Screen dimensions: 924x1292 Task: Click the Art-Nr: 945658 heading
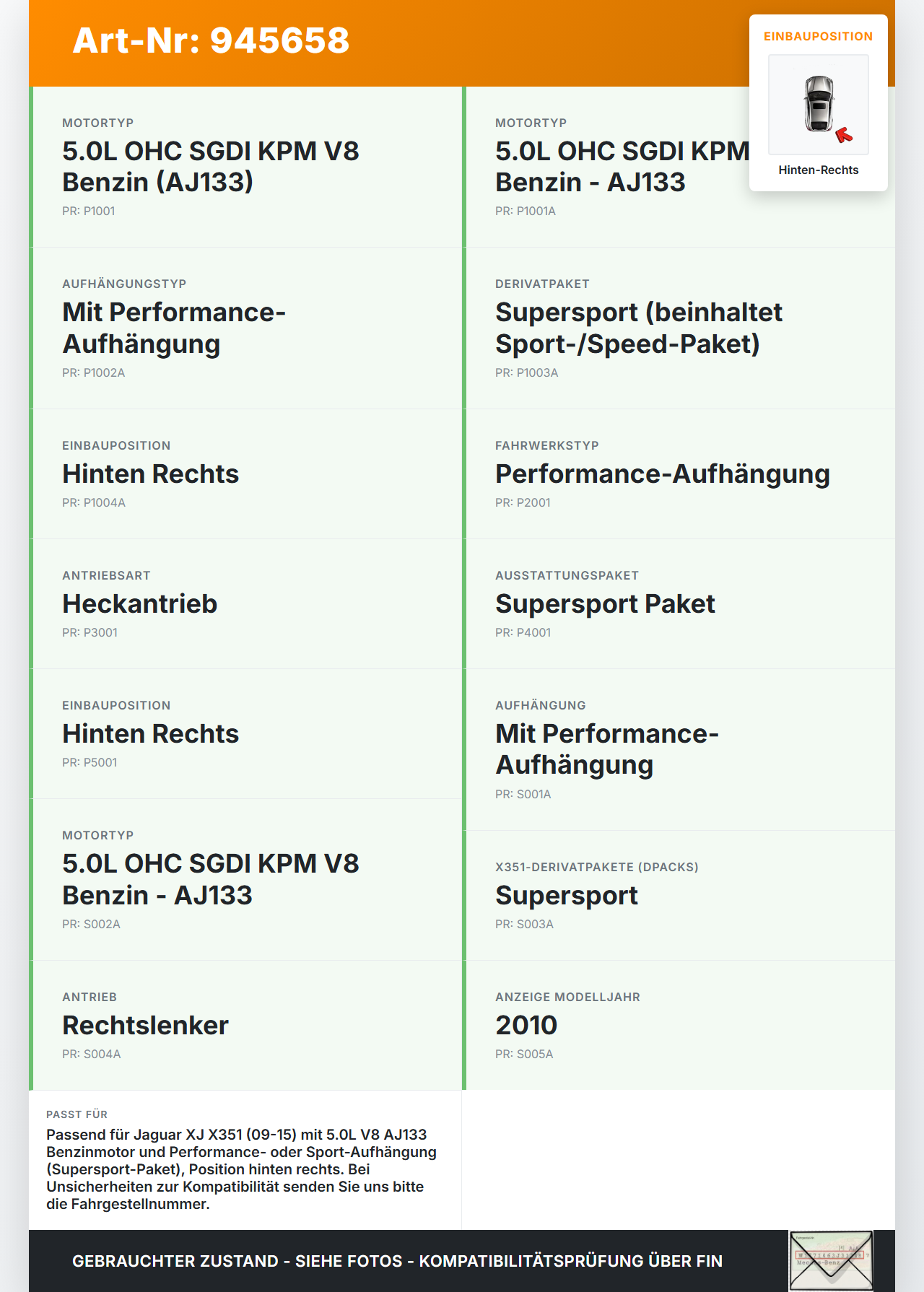click(x=211, y=40)
